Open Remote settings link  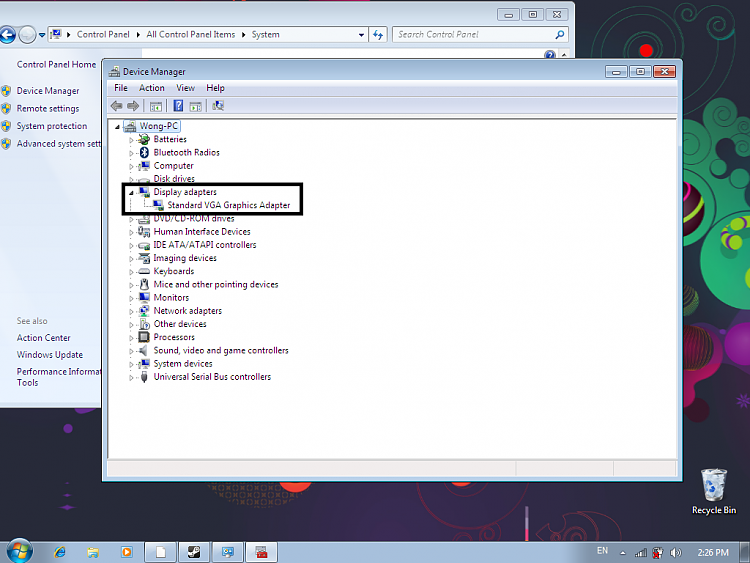pyautogui.click(x=48, y=109)
